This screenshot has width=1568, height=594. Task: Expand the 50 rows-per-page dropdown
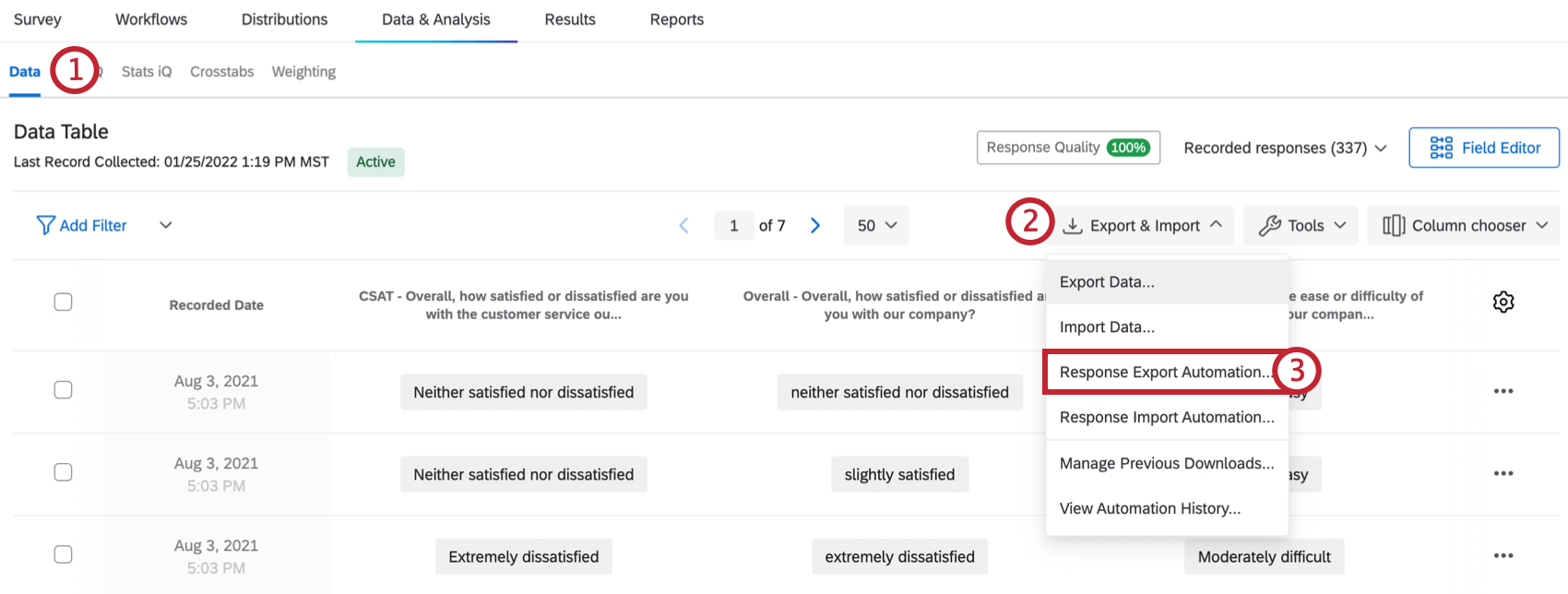click(876, 225)
